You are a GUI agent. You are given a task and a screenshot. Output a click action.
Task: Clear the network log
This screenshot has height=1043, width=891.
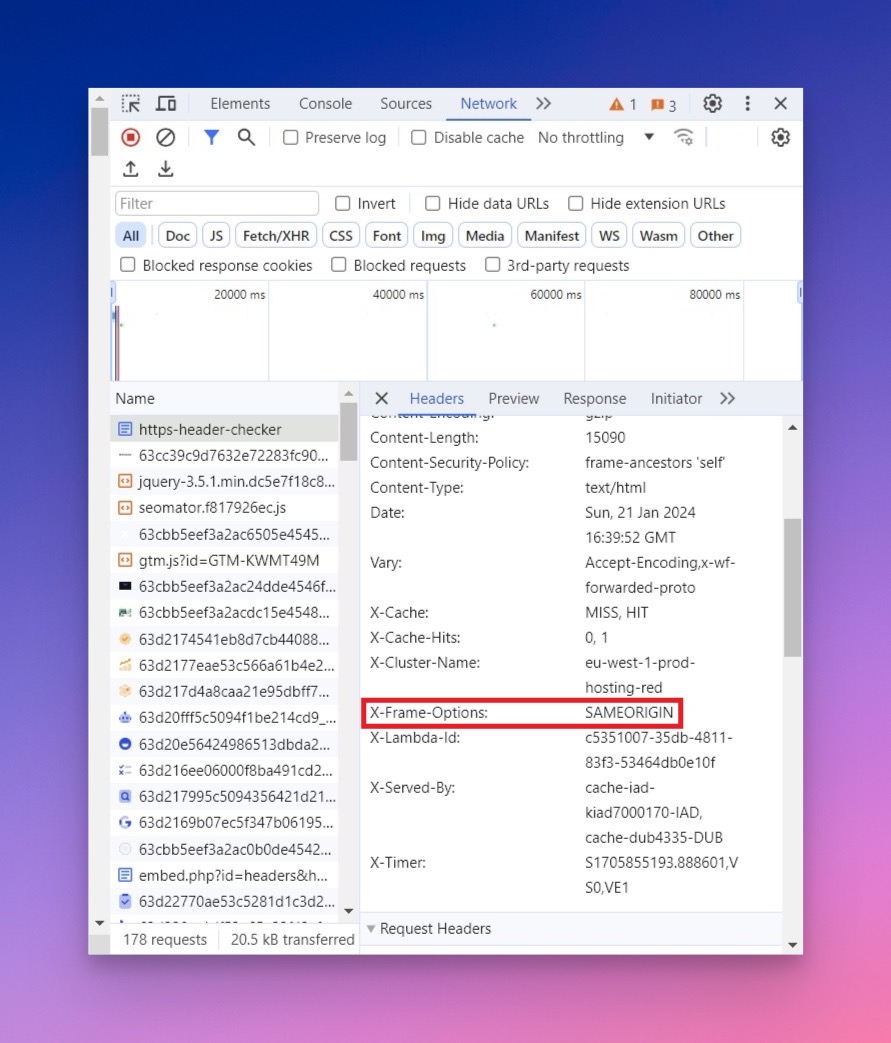click(166, 137)
